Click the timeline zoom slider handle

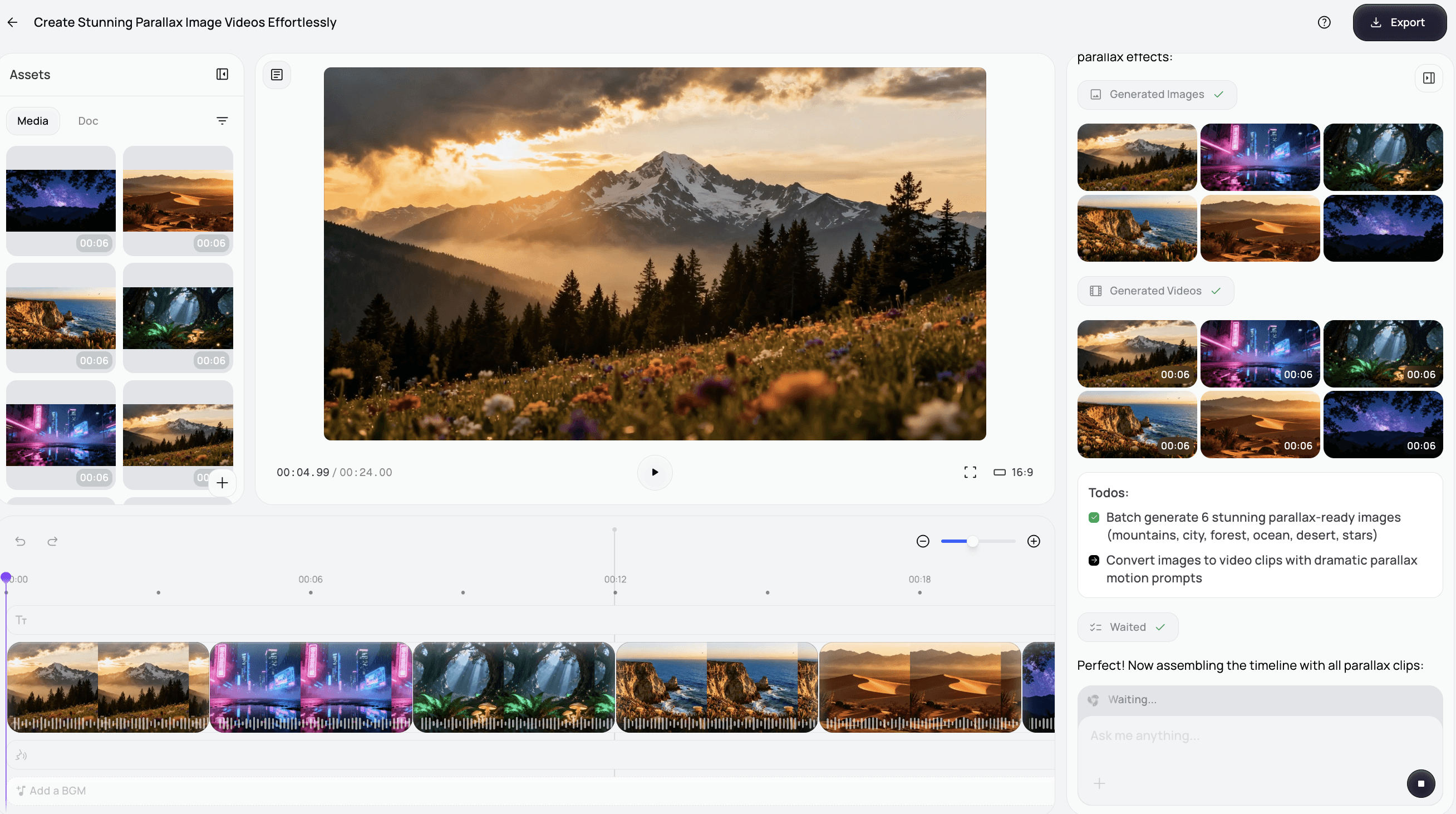click(x=972, y=542)
